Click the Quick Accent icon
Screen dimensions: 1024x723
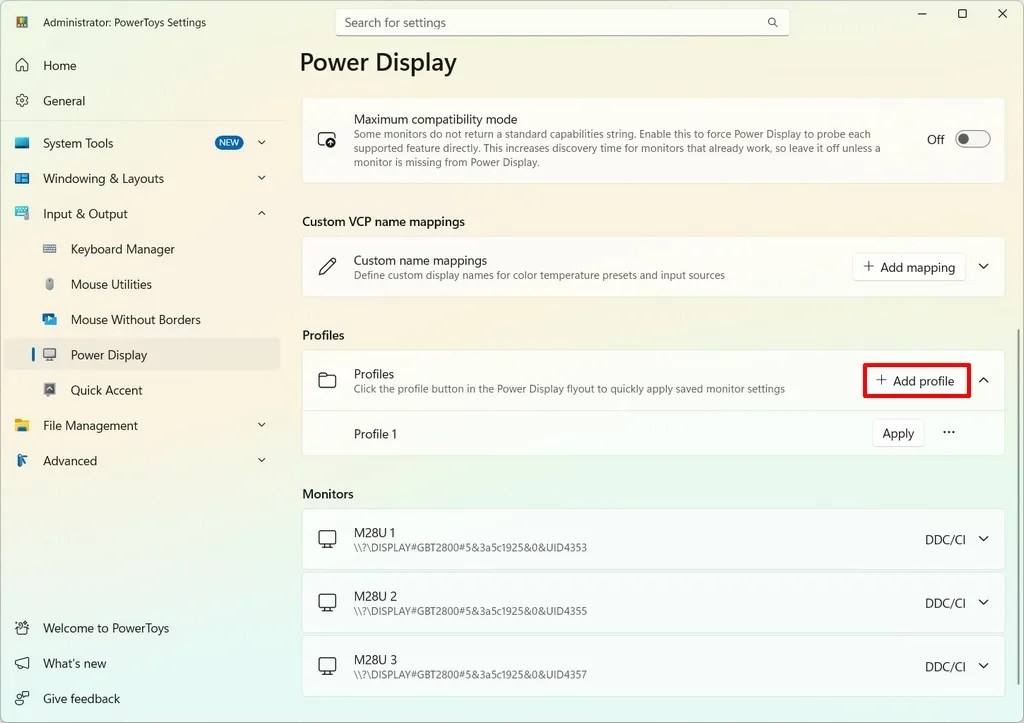click(x=50, y=390)
